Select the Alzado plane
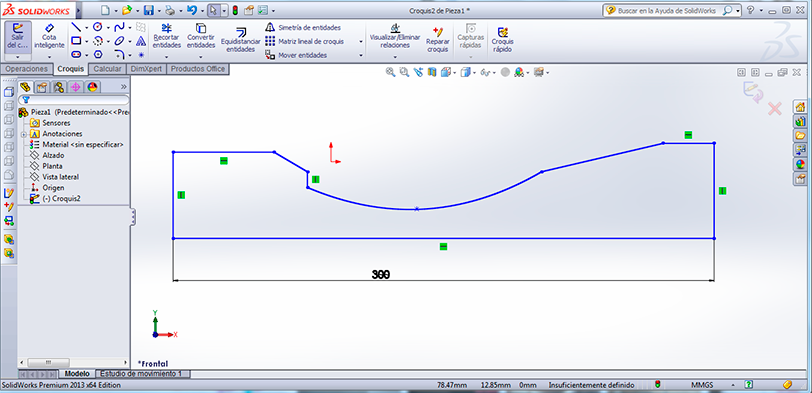The image size is (812, 393). pyautogui.click(x=47, y=155)
